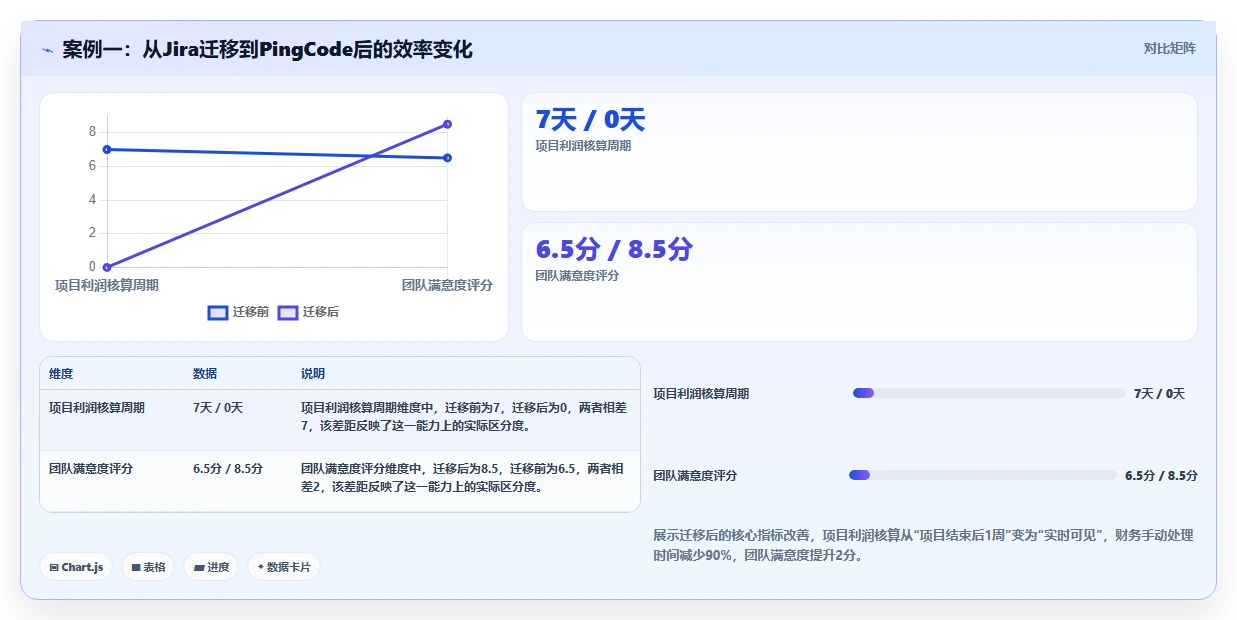Click the 6.5分 / 8.5分 table cell
Viewport: 1237px width, 620px height.
pos(228,469)
